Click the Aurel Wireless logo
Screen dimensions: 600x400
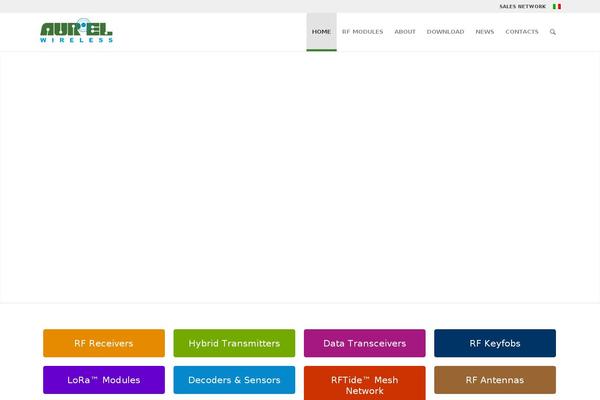[x=76, y=30]
